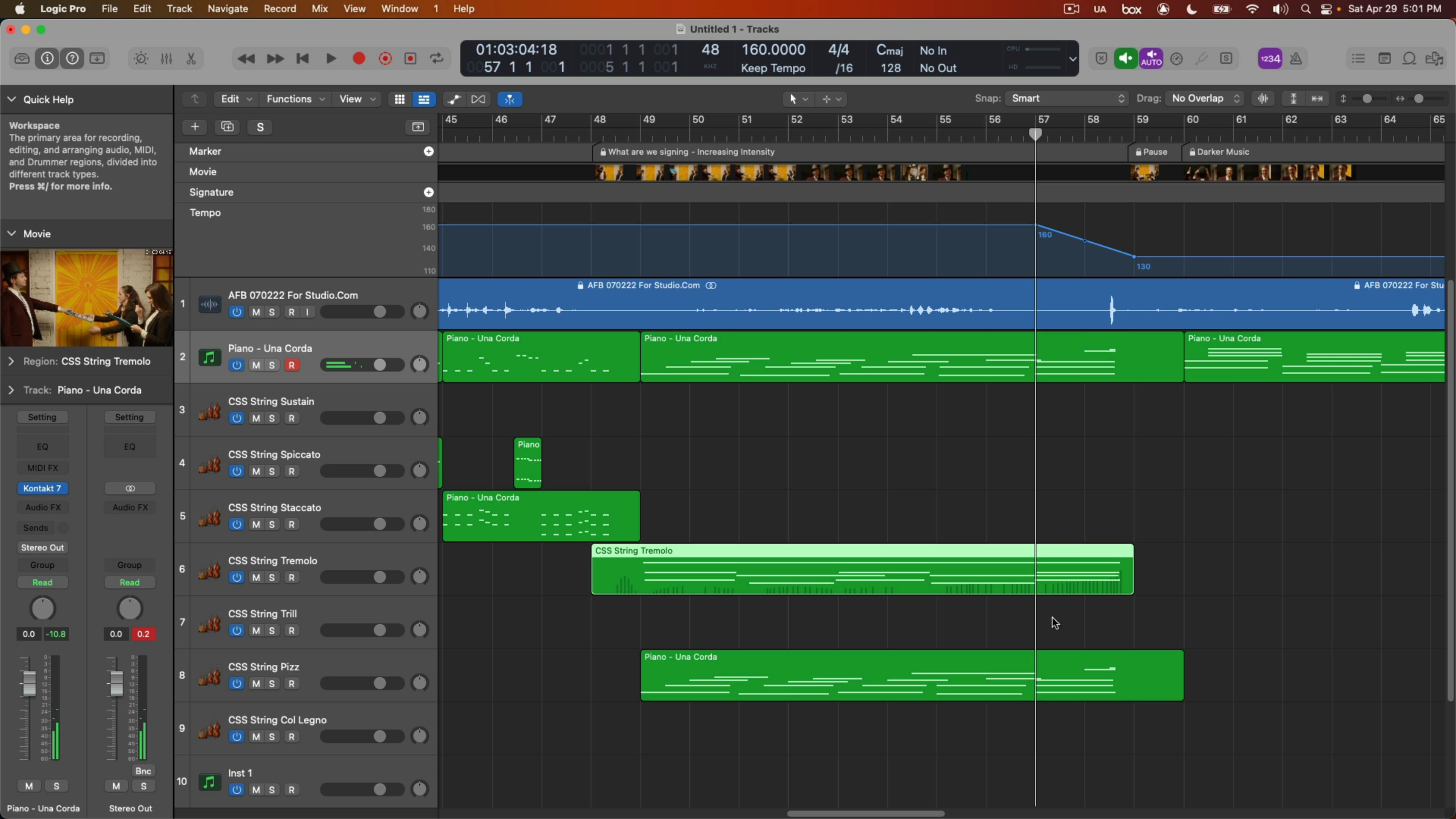Toggle the Count-in 1234 button
1456x819 pixels.
[x=1270, y=58]
